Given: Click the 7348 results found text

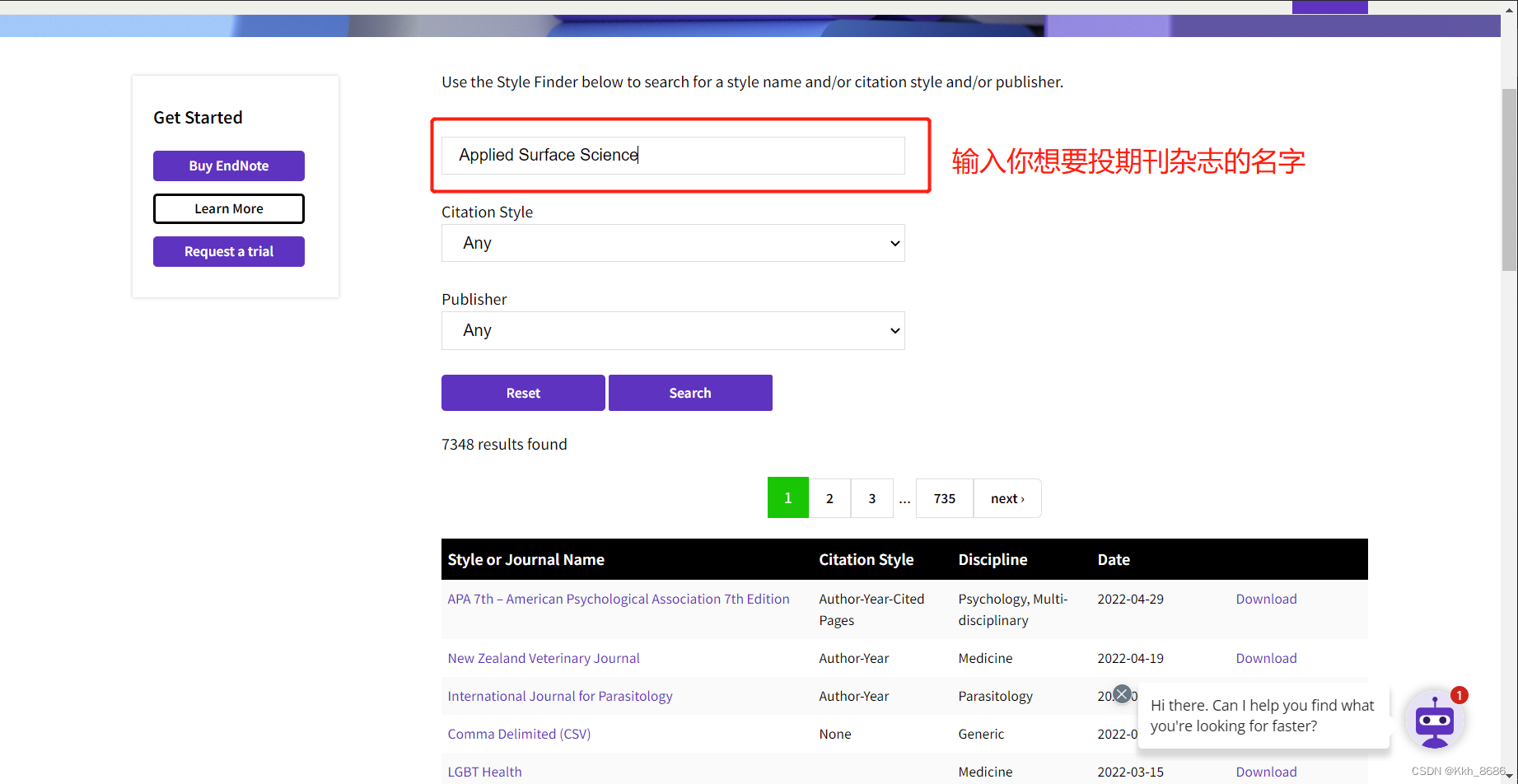Looking at the screenshot, I should pos(504,444).
